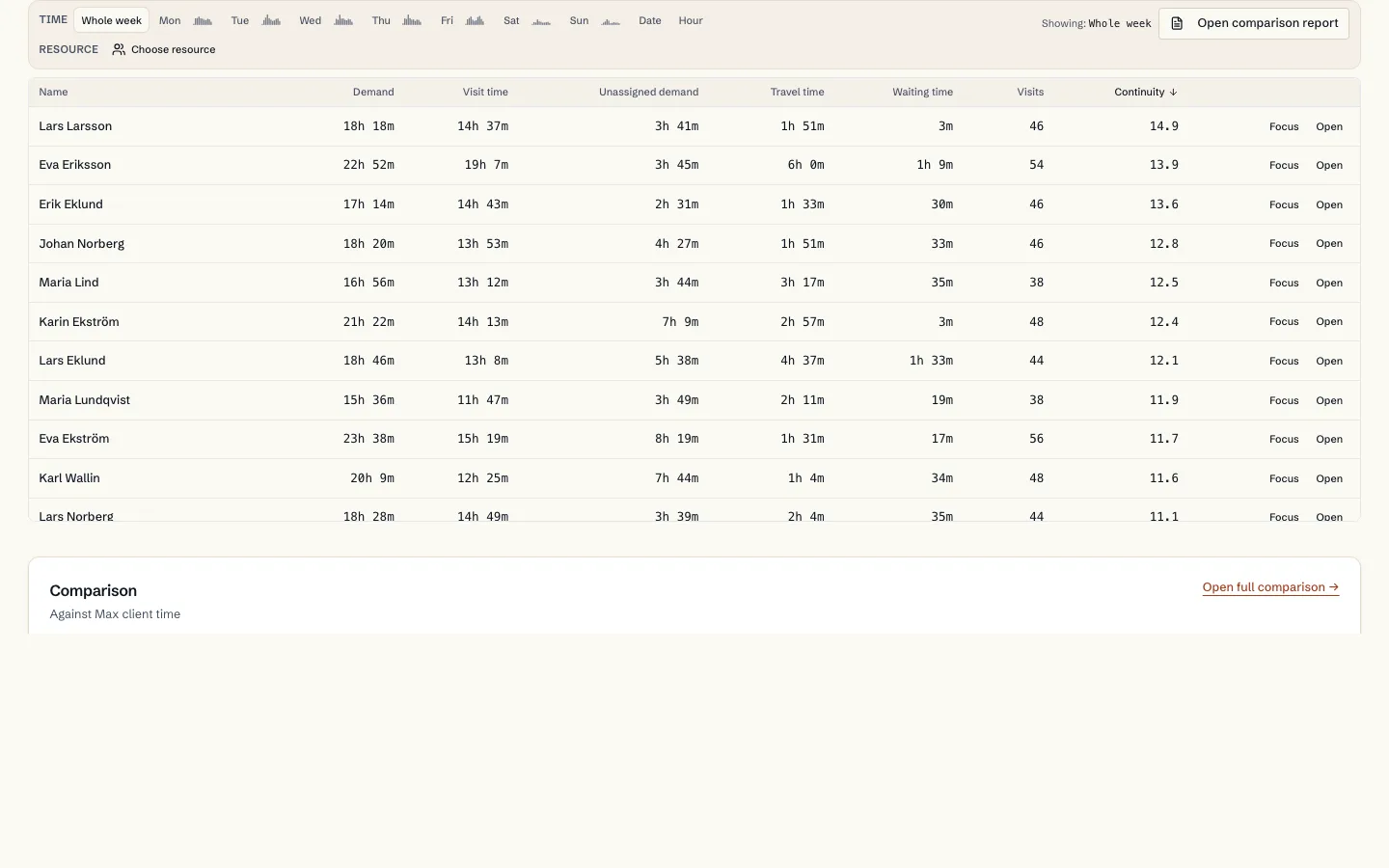Click the 22h 52m demand value

[368, 165]
